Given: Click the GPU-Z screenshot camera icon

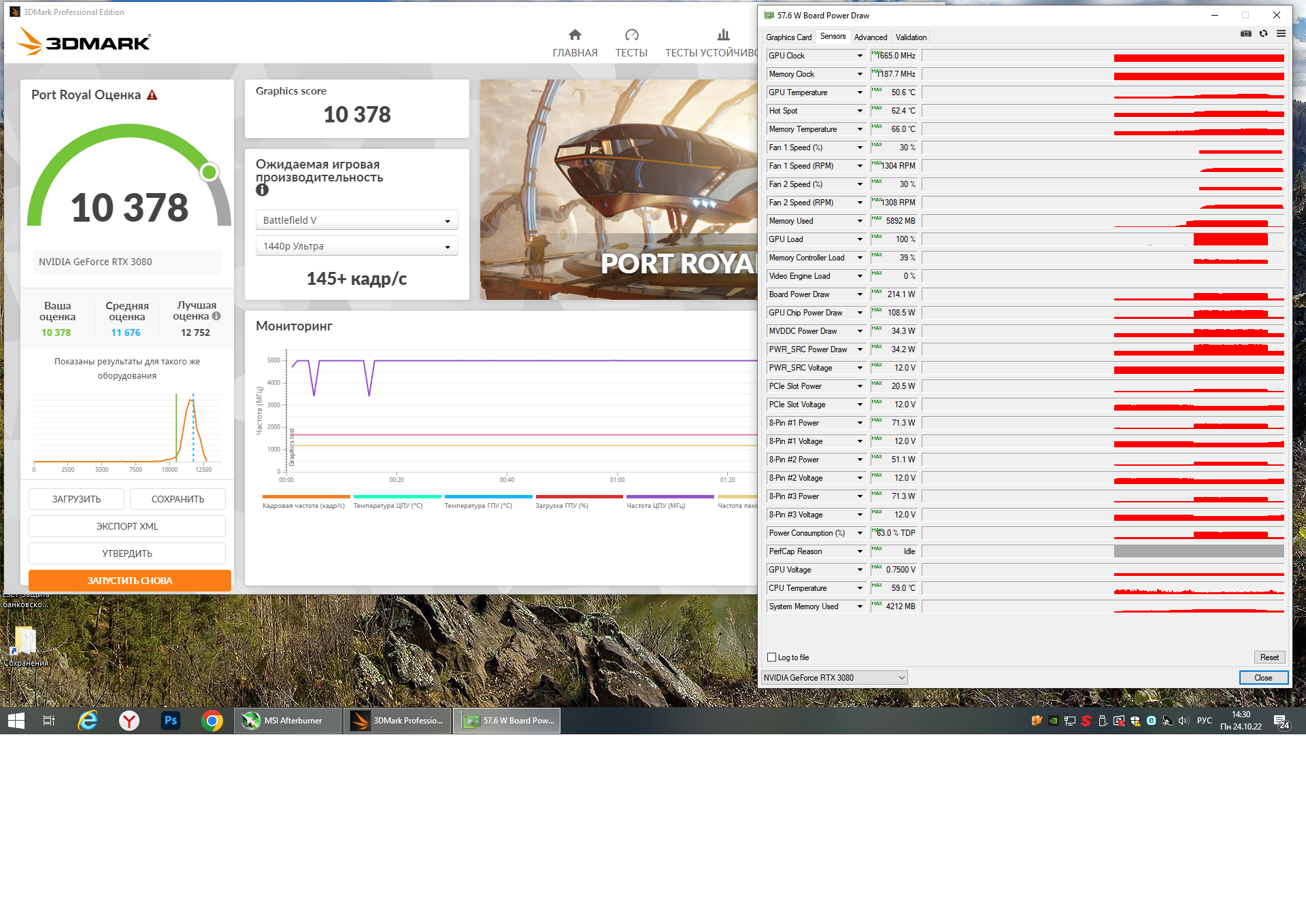Looking at the screenshot, I should point(1245,33).
